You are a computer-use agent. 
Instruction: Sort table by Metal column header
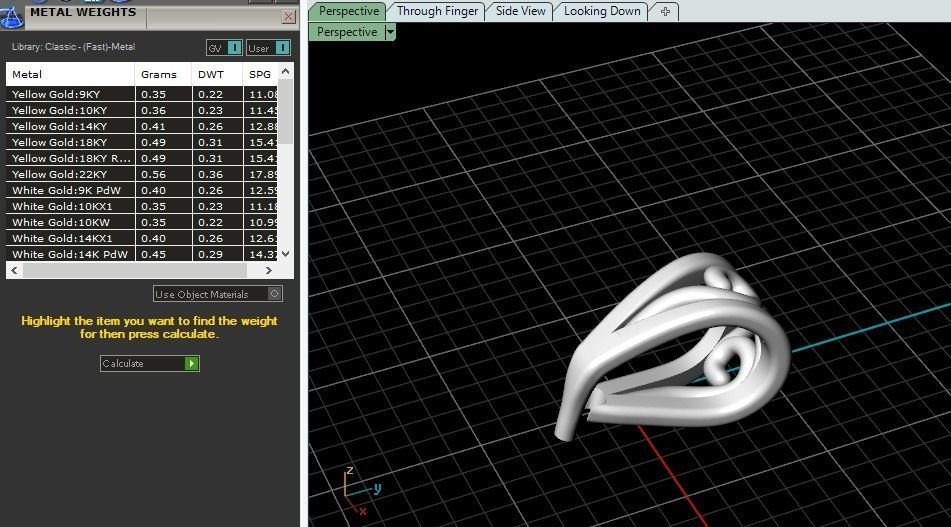[x=70, y=74]
